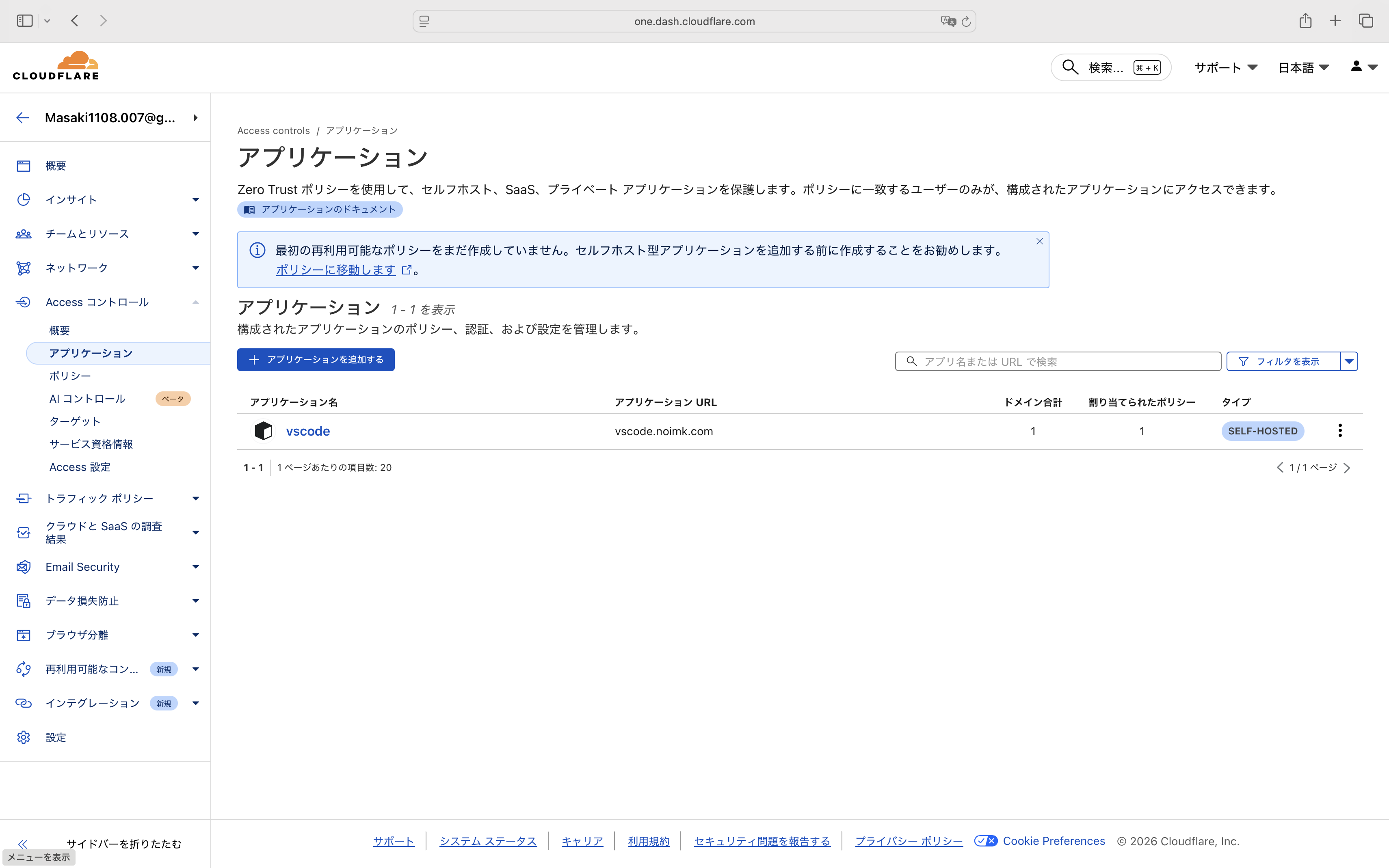Select the ブラウザ分離 icon

(24, 635)
